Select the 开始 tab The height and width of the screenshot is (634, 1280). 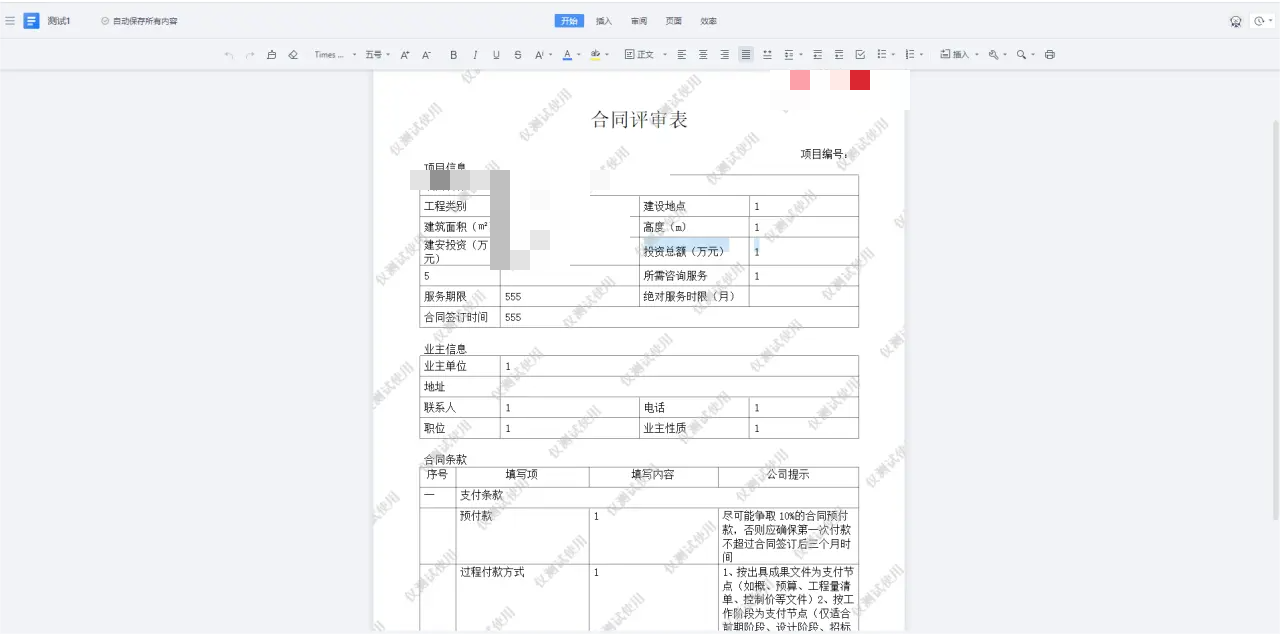tap(569, 21)
